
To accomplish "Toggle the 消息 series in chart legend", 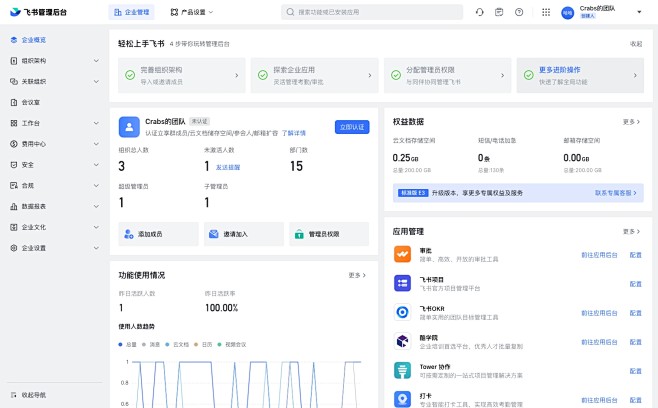I will coord(151,345).
